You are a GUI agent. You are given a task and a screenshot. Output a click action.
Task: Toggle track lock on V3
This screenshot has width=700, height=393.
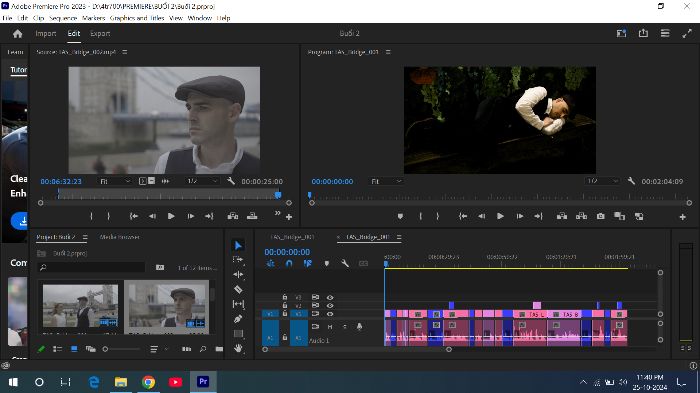point(284,297)
